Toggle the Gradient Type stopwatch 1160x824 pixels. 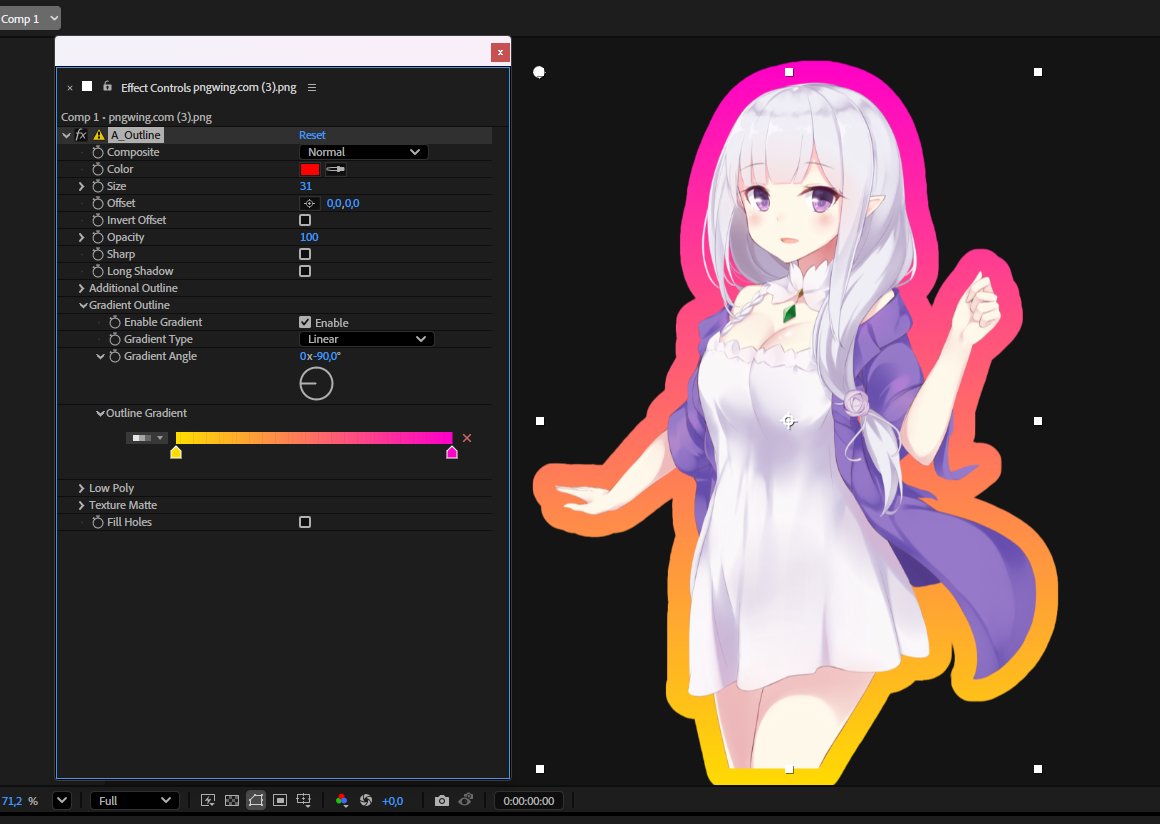pyautogui.click(x=115, y=340)
